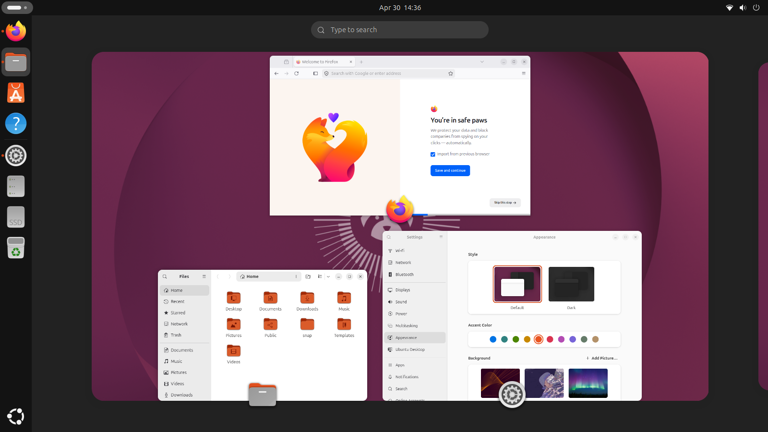Click Skip this step in Firefox
This screenshot has width=768, height=432.
(505, 202)
